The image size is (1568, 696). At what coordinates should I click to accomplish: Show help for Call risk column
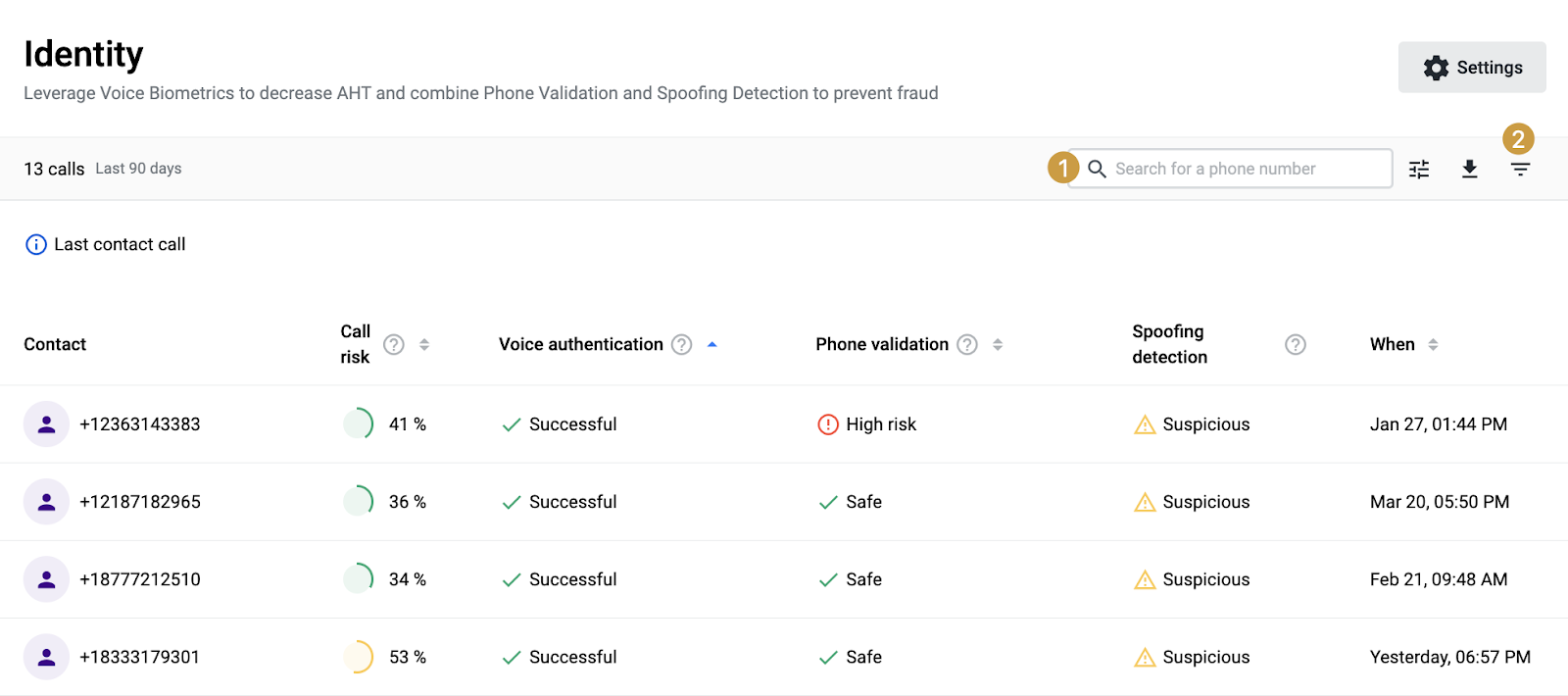click(394, 344)
